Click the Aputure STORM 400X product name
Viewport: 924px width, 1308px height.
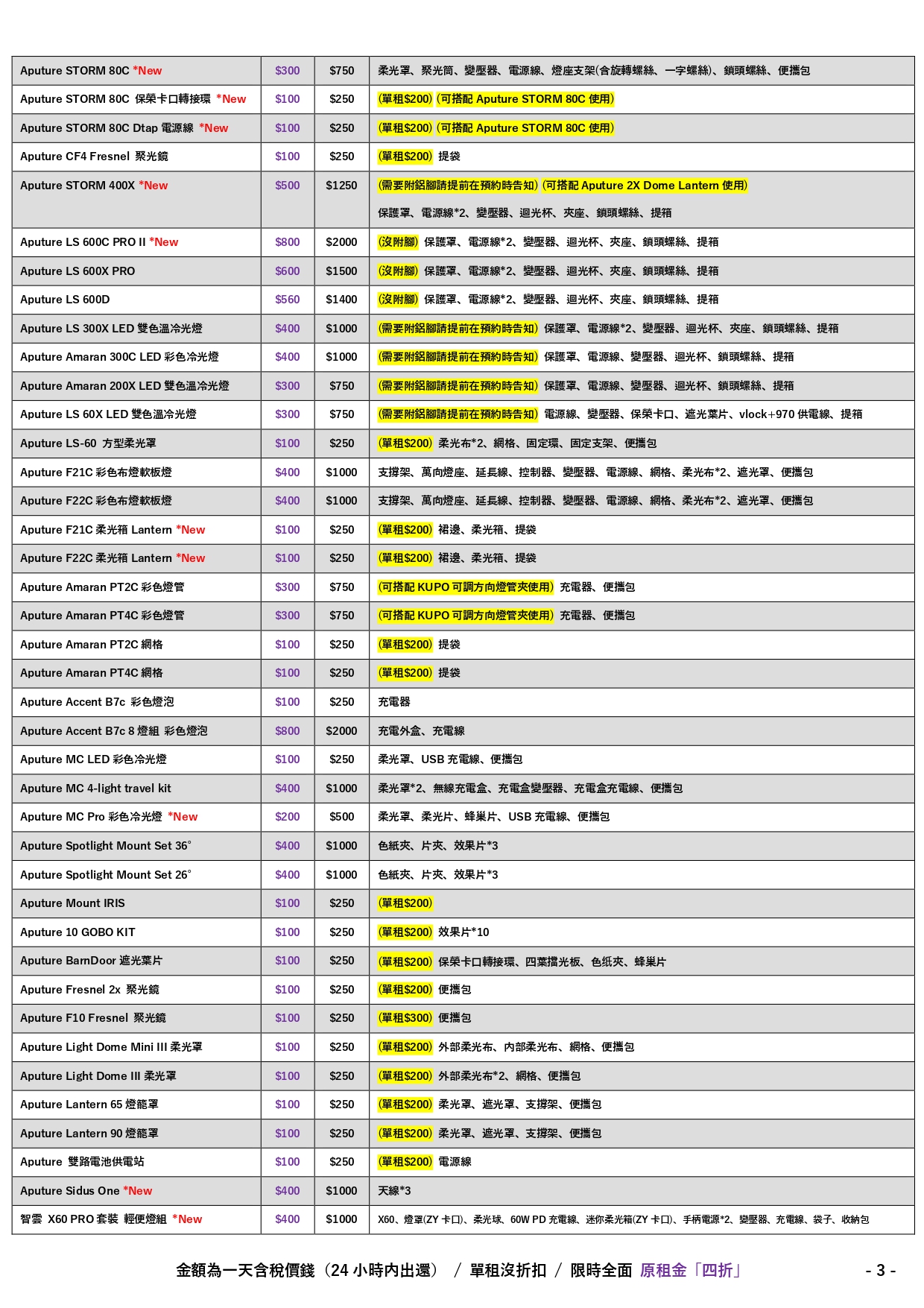coord(77,186)
